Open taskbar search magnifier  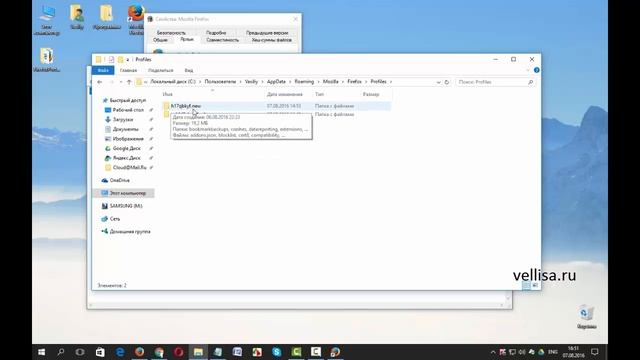[x=60, y=352]
